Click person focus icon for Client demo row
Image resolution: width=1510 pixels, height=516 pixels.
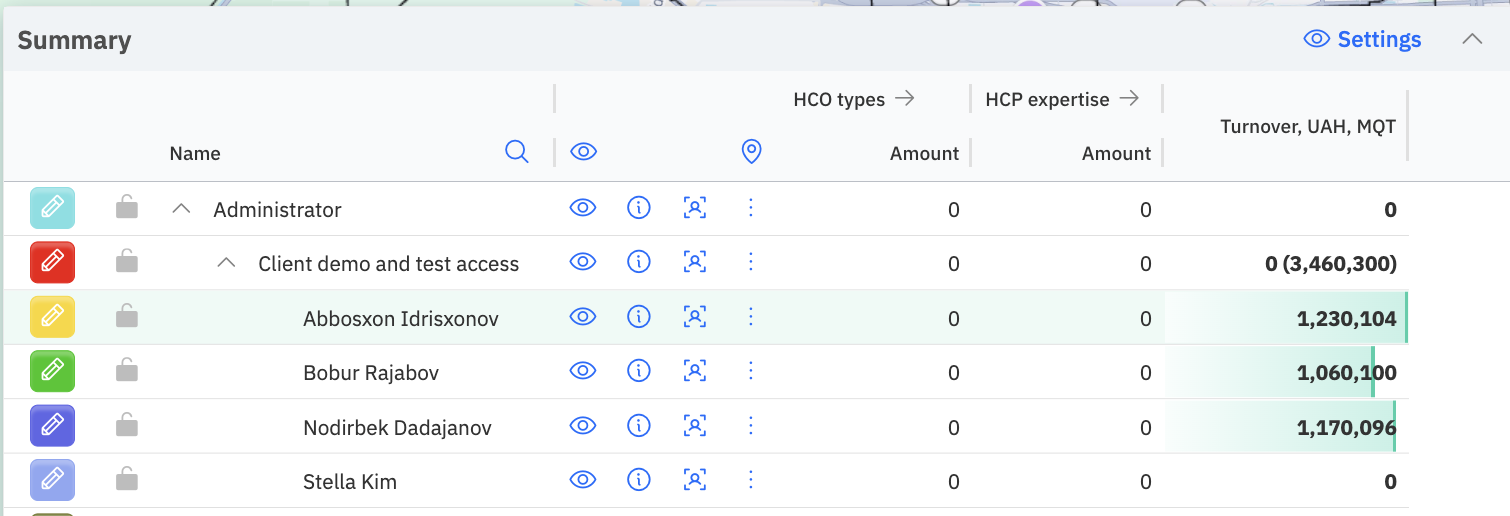tap(695, 262)
